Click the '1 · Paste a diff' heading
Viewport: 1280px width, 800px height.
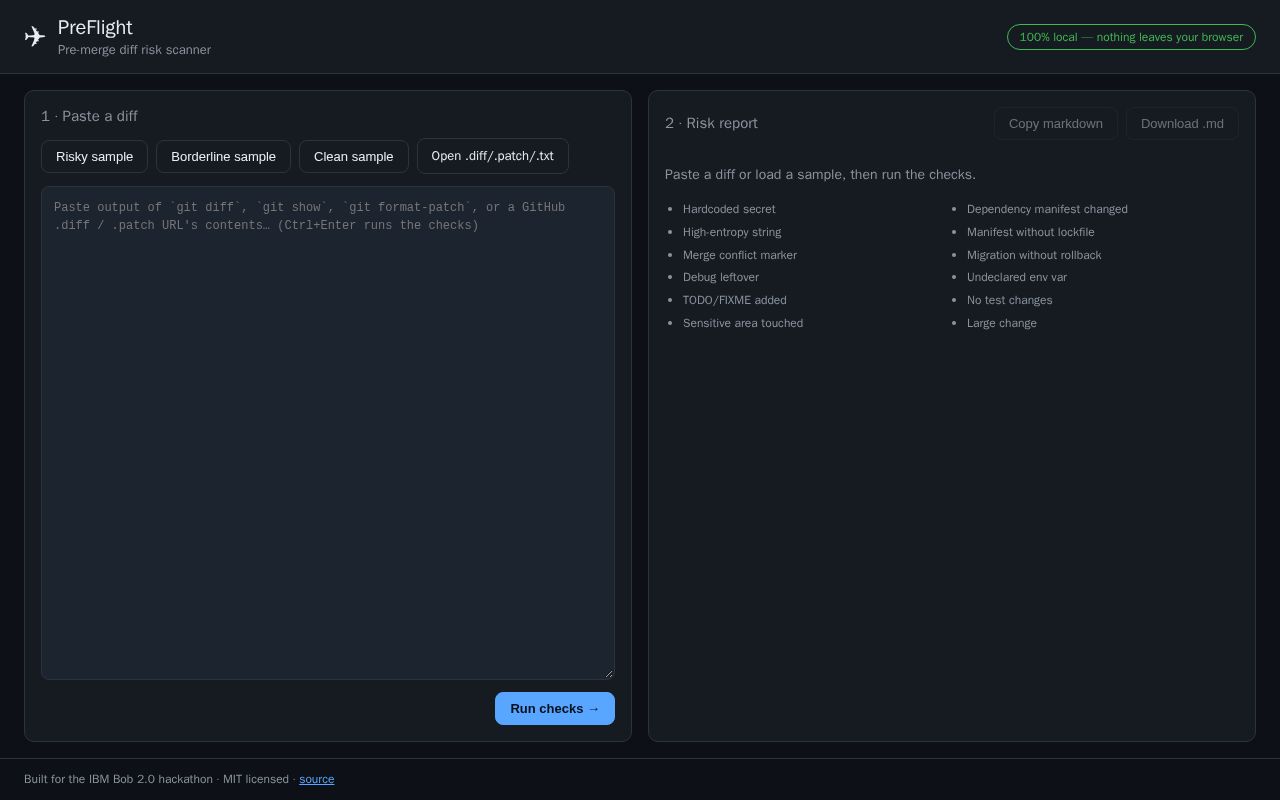[90, 116]
